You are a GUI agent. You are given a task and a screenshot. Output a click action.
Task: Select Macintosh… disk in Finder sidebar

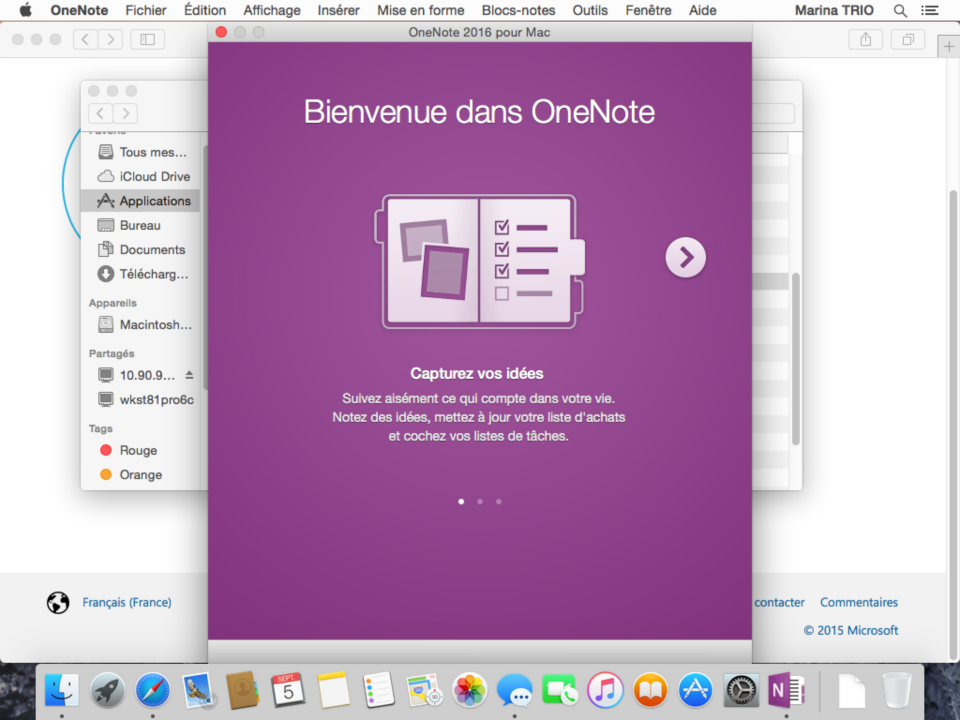coord(141,324)
